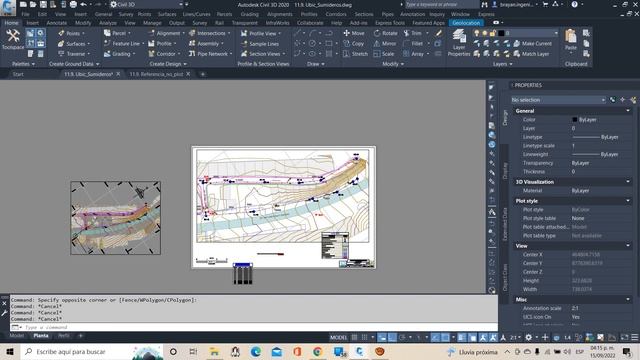
Task: Open the Annotate ribbon tab
Action: point(56,23)
